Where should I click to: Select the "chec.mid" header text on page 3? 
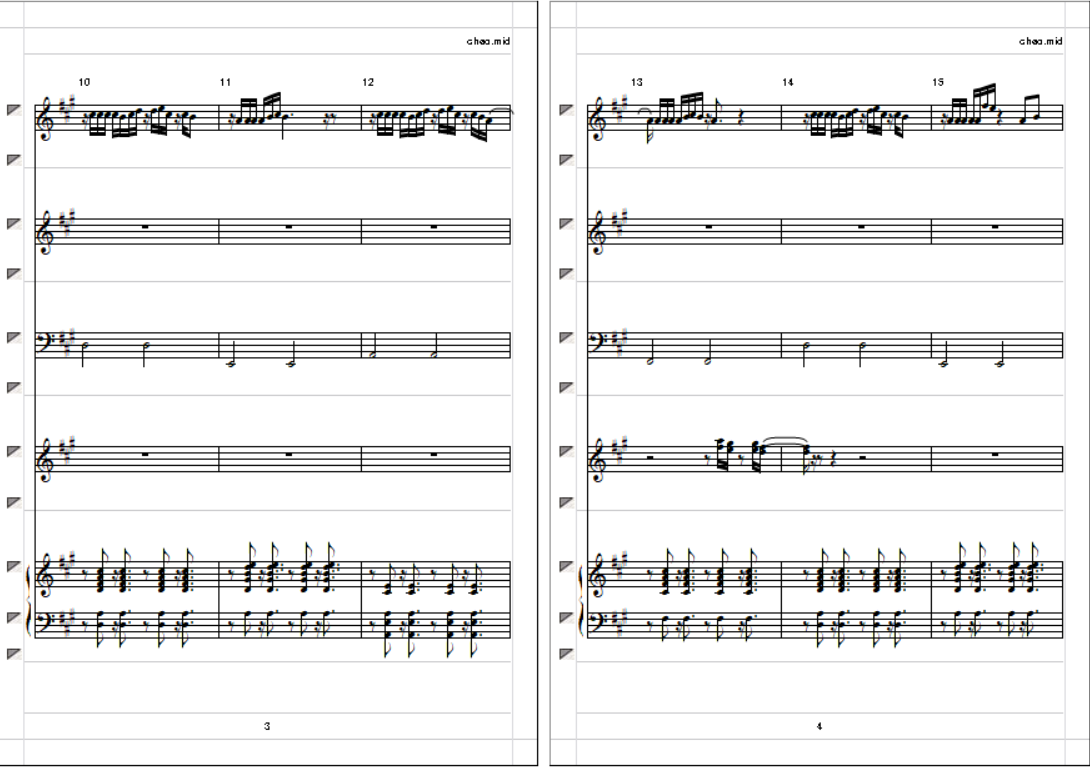(488, 41)
